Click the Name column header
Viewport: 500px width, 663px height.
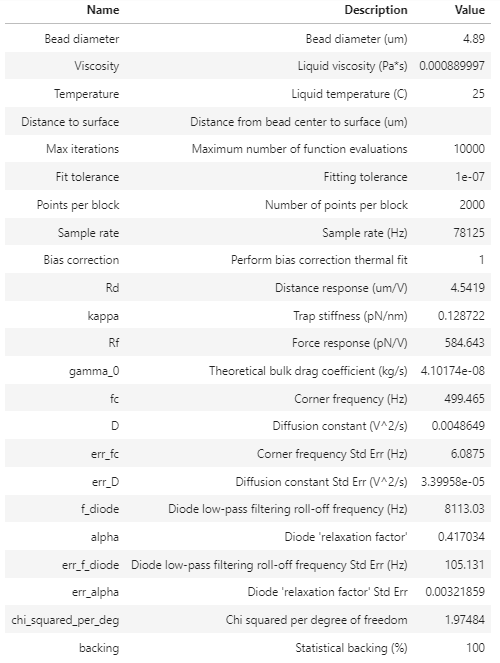[x=103, y=10]
